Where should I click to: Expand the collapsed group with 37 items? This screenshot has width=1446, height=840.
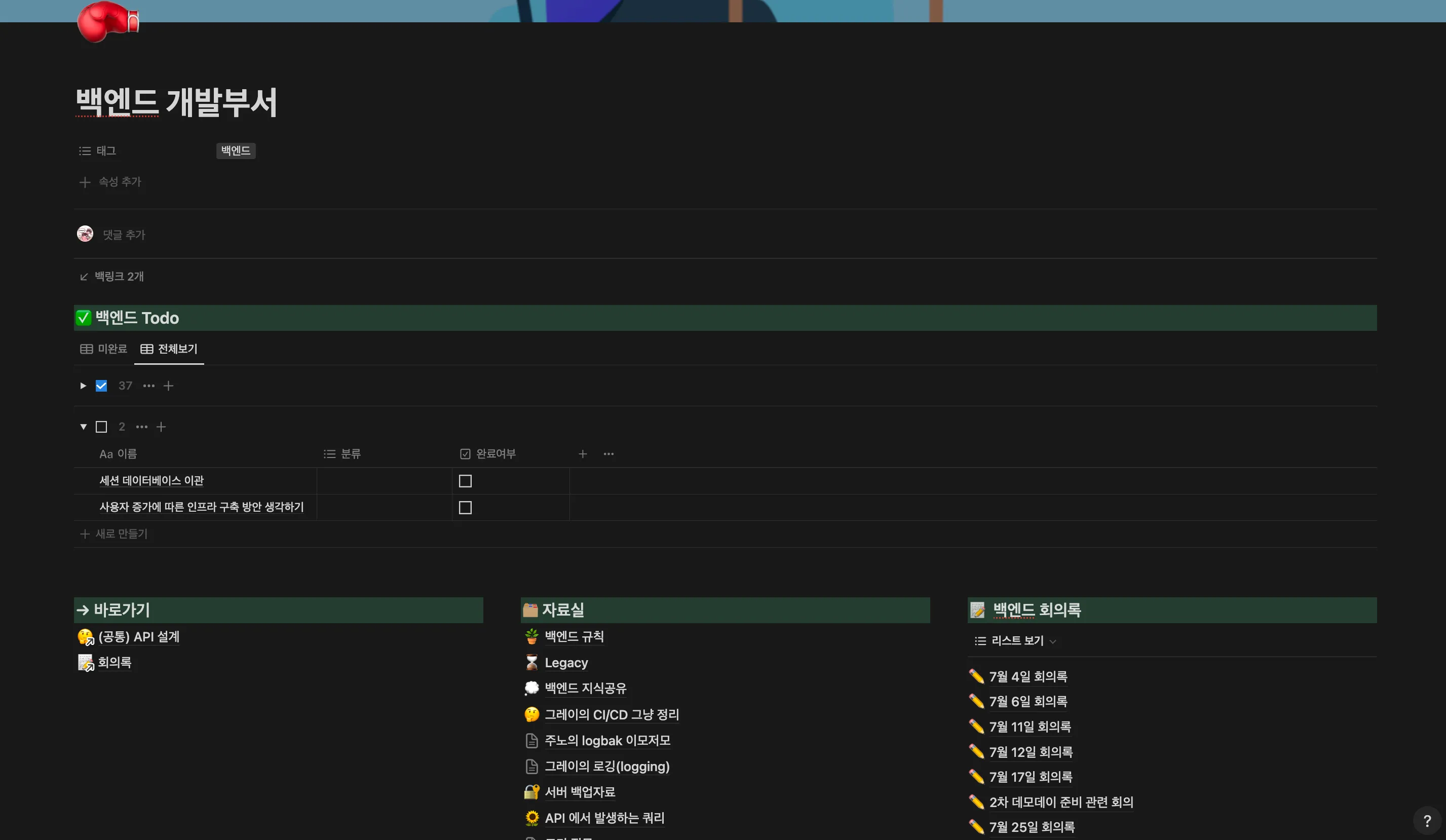click(x=83, y=386)
